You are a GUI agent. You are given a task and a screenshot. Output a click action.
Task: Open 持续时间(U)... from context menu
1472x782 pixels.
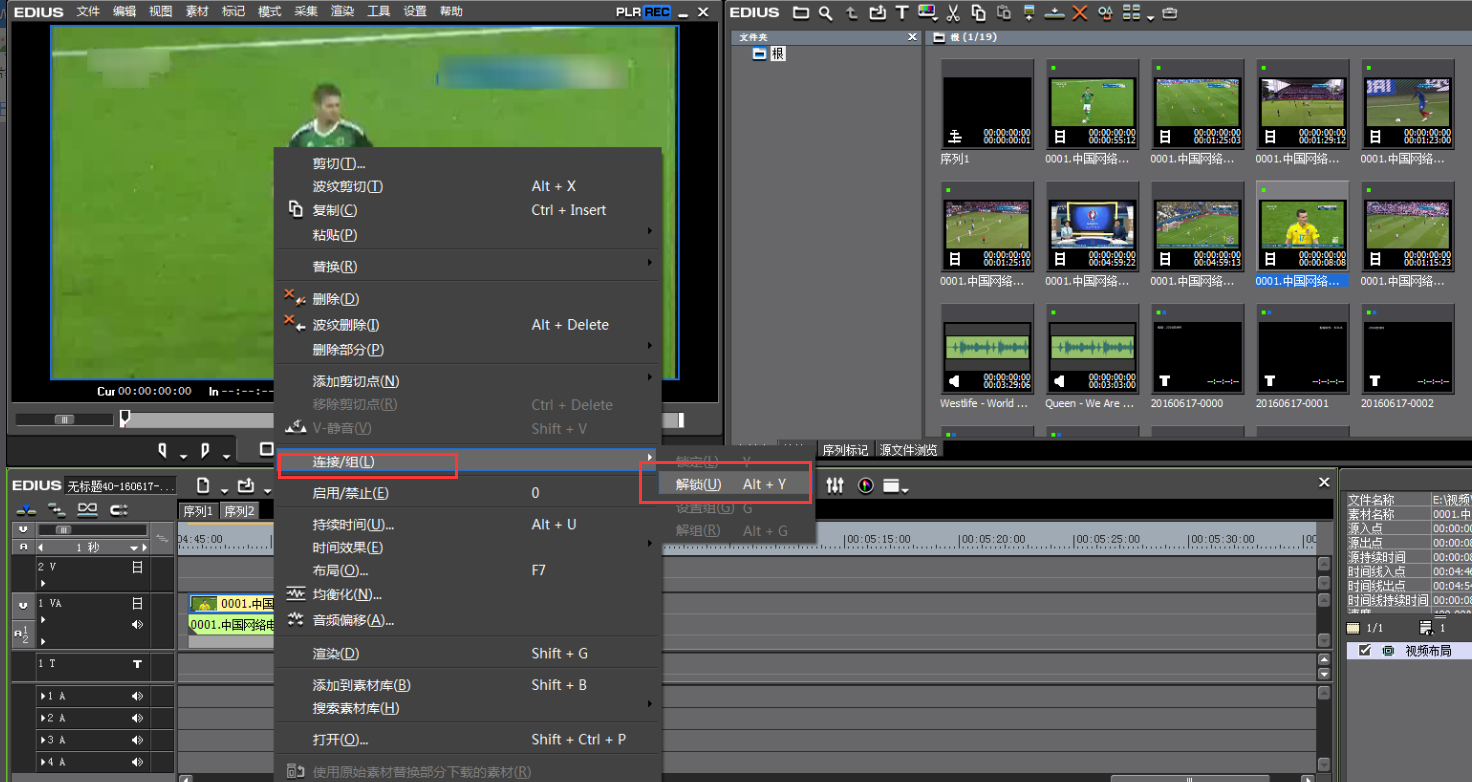(x=353, y=524)
